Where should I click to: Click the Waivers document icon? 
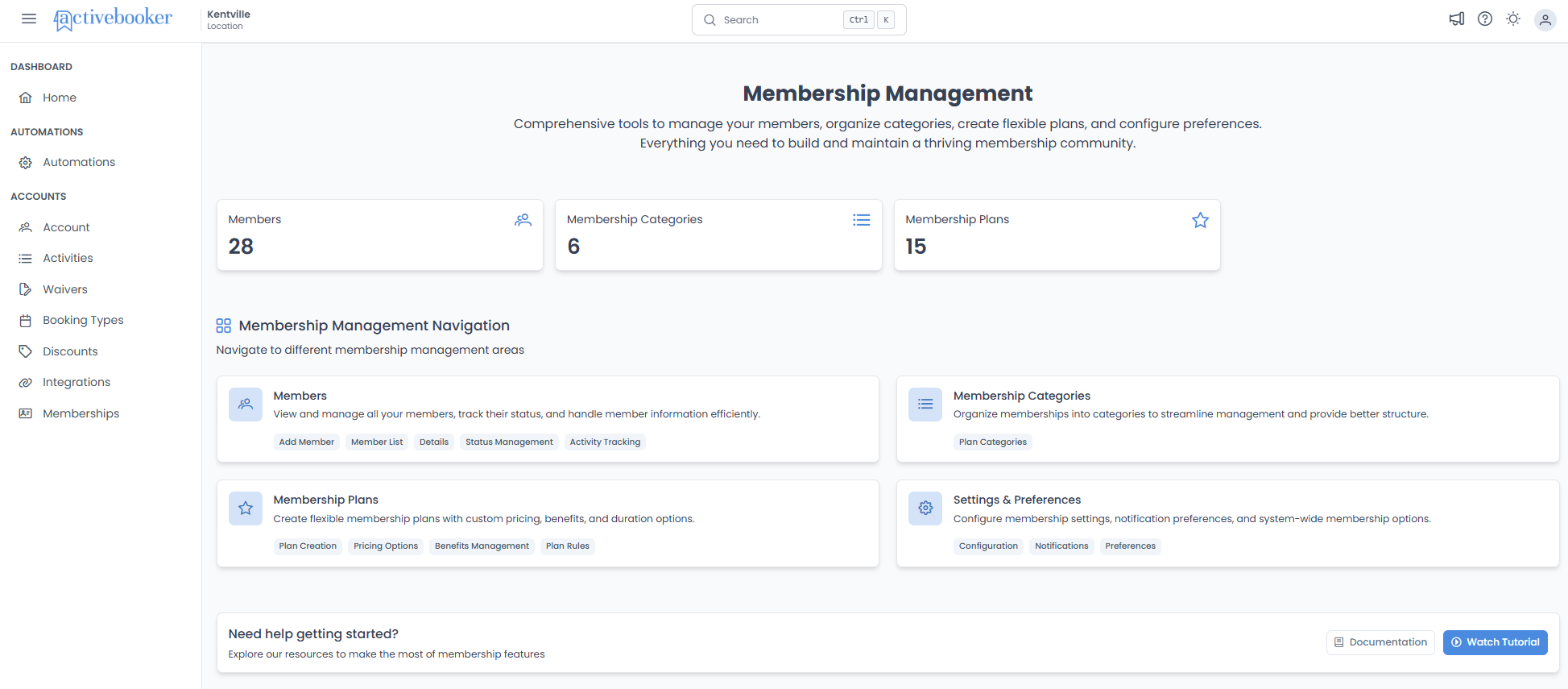pos(26,289)
